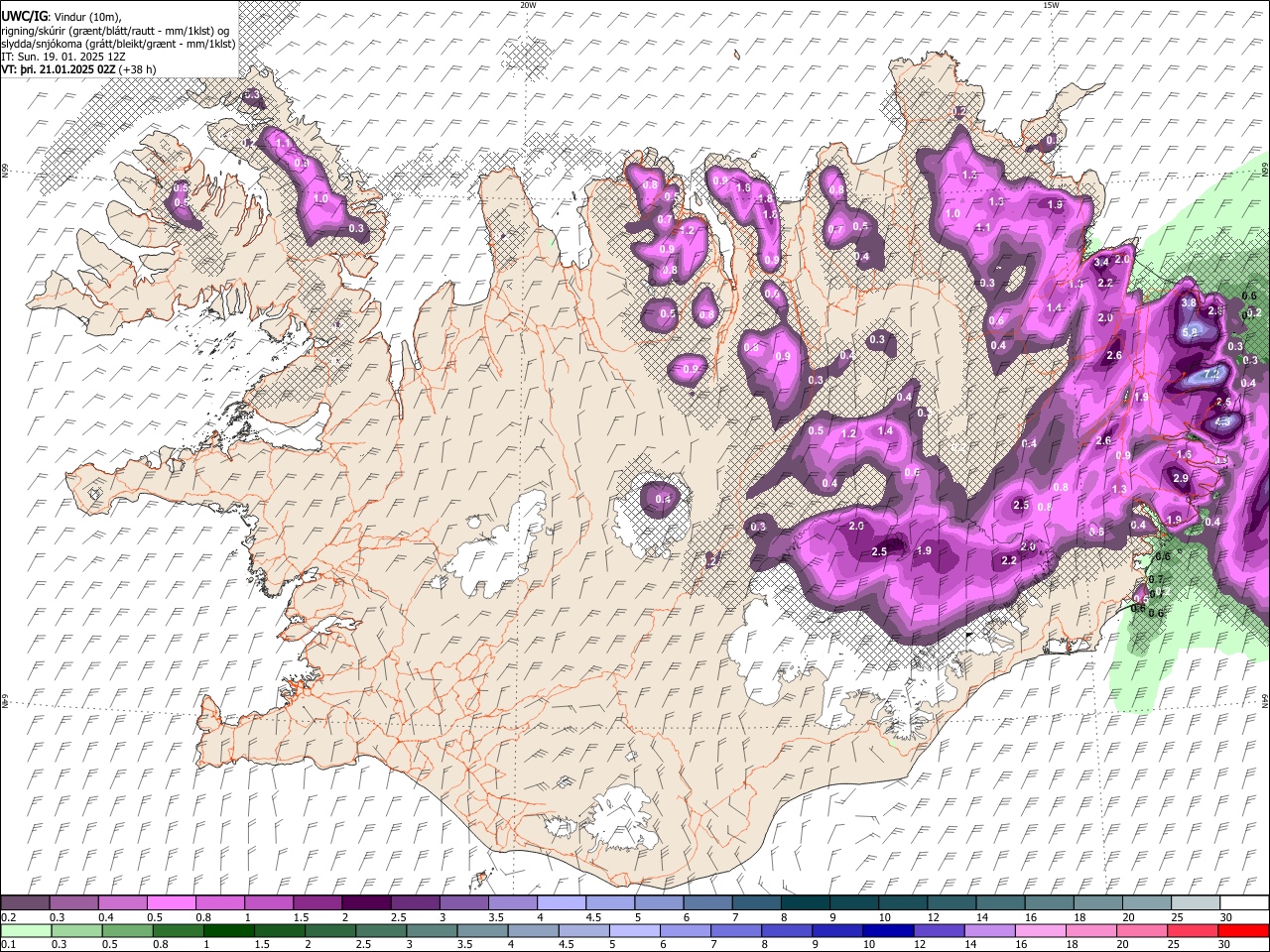Click the lower legend's 4.5 label
1270x952 pixels.
(567, 944)
